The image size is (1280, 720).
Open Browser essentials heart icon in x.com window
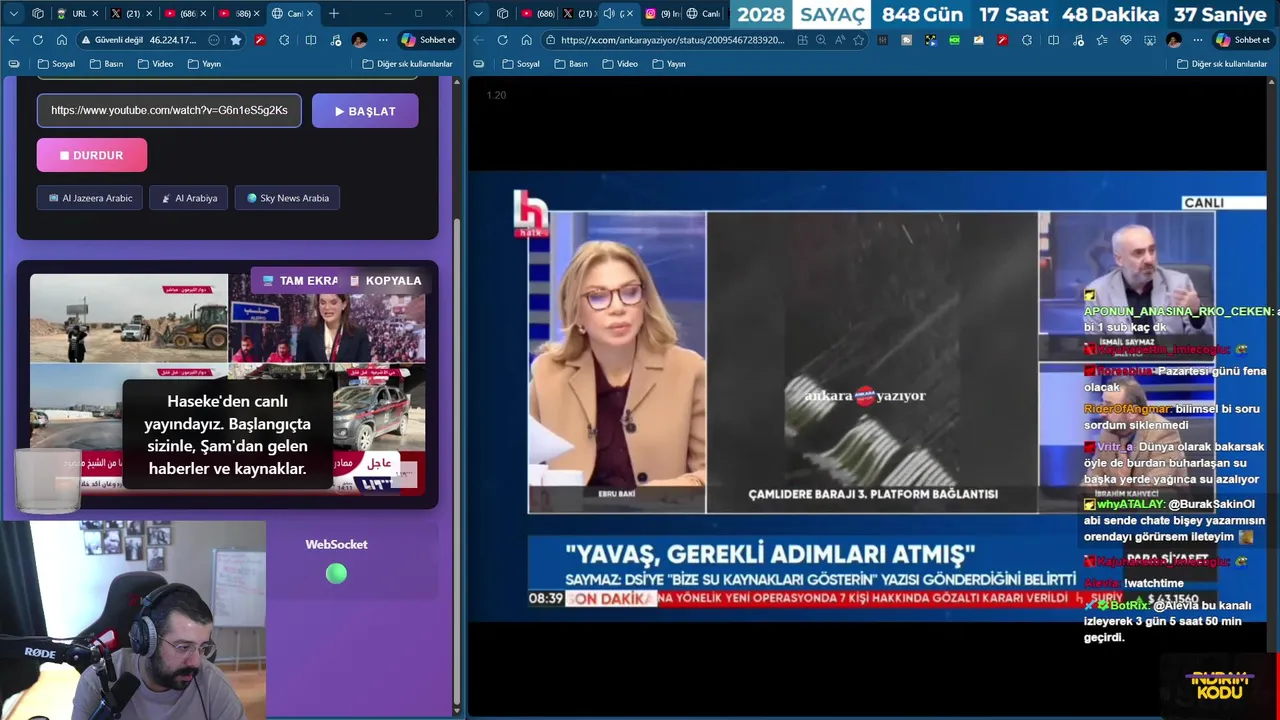coord(1125,40)
